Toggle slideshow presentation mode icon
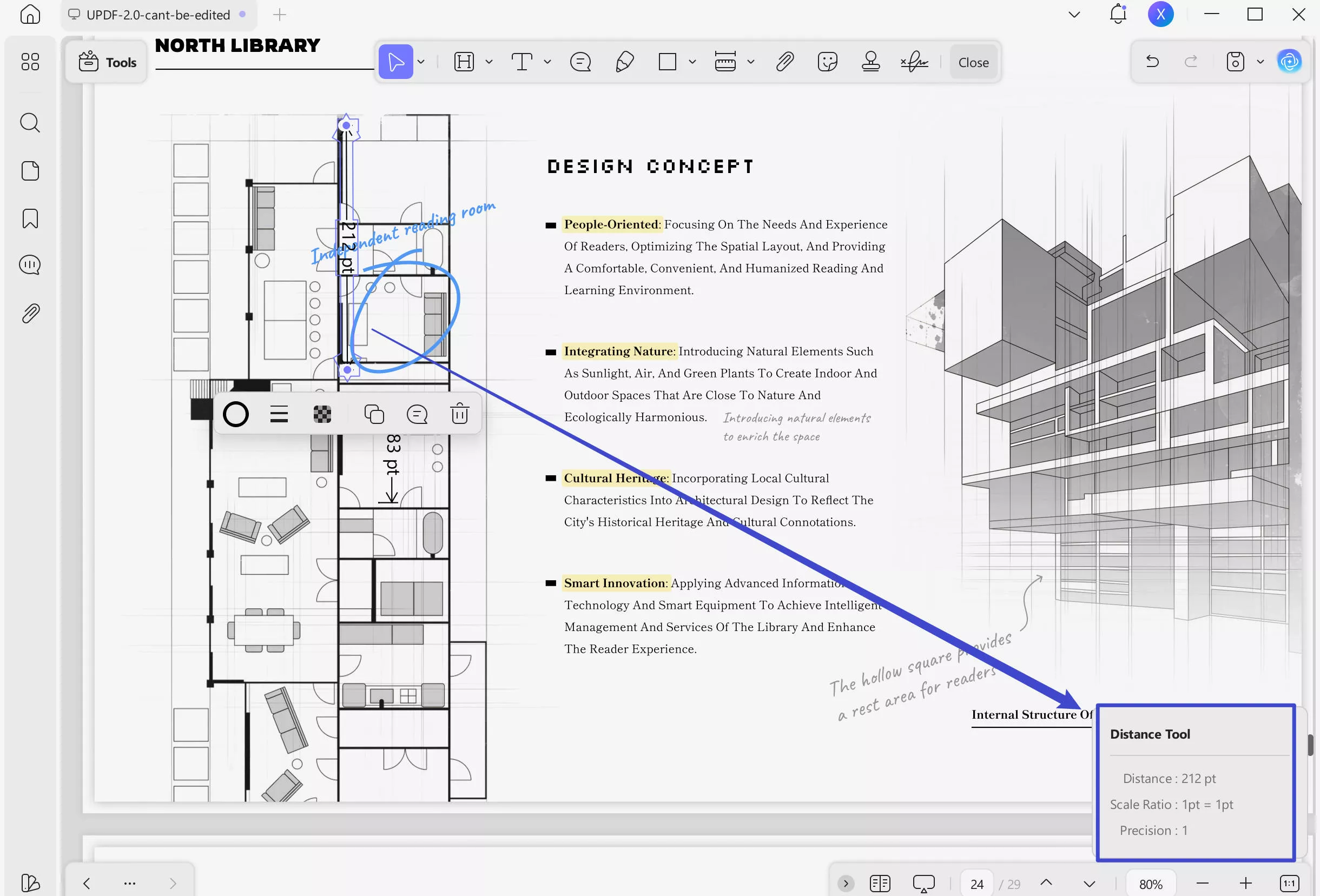 923,883
